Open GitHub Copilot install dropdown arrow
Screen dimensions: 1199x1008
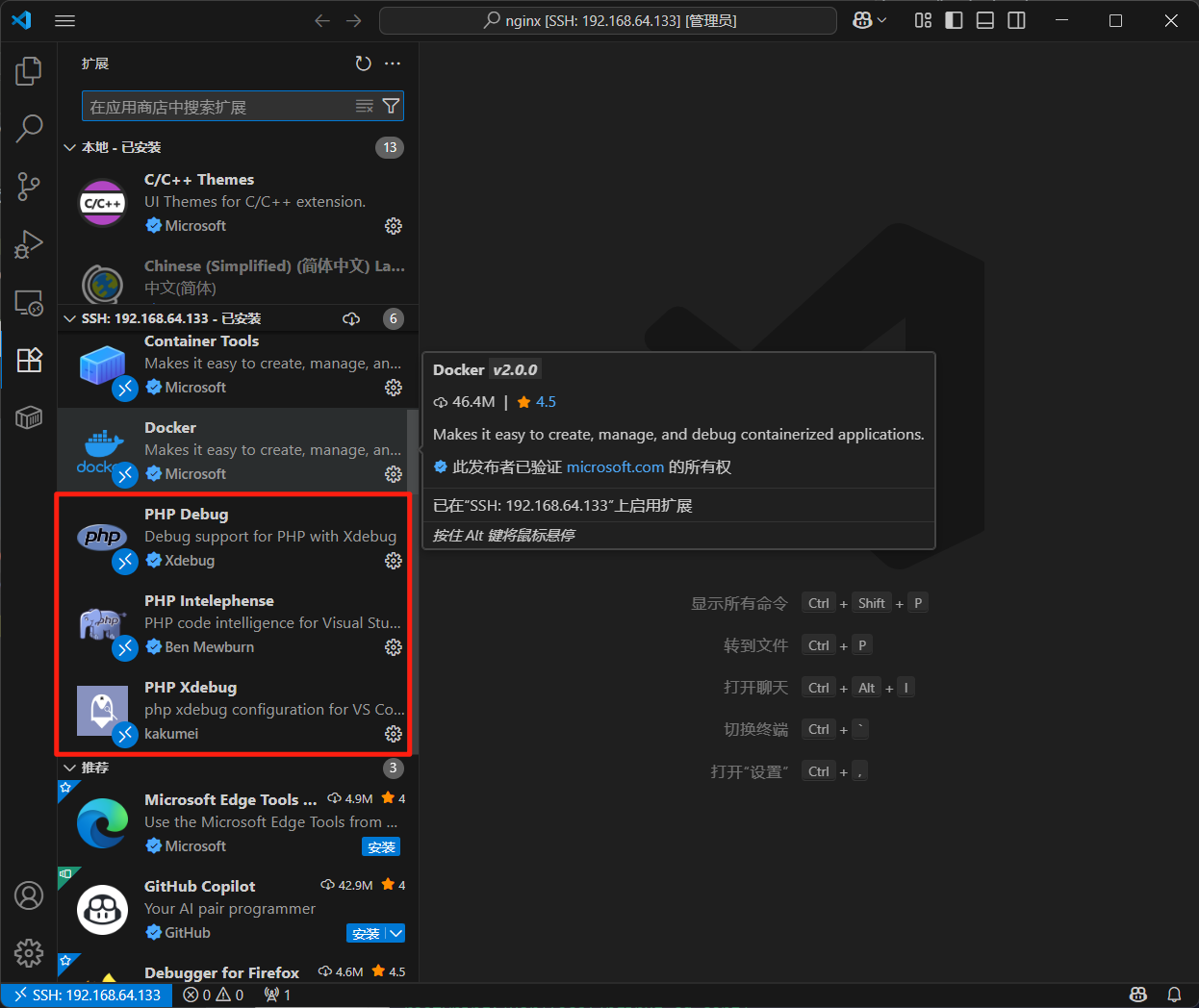coord(395,933)
